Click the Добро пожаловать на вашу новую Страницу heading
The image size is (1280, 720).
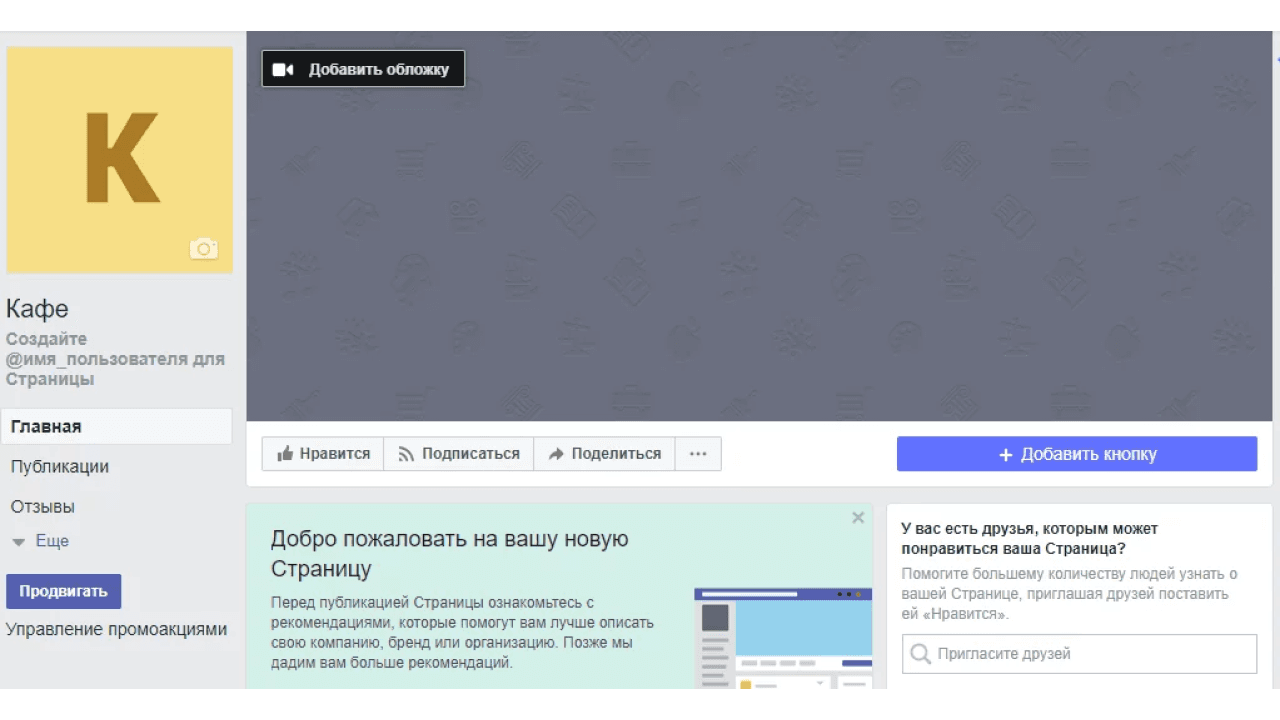click(x=450, y=554)
